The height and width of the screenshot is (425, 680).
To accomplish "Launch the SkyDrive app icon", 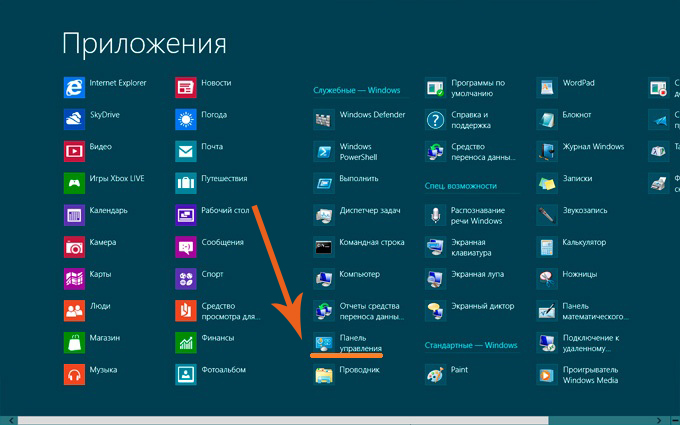I will pos(74,119).
